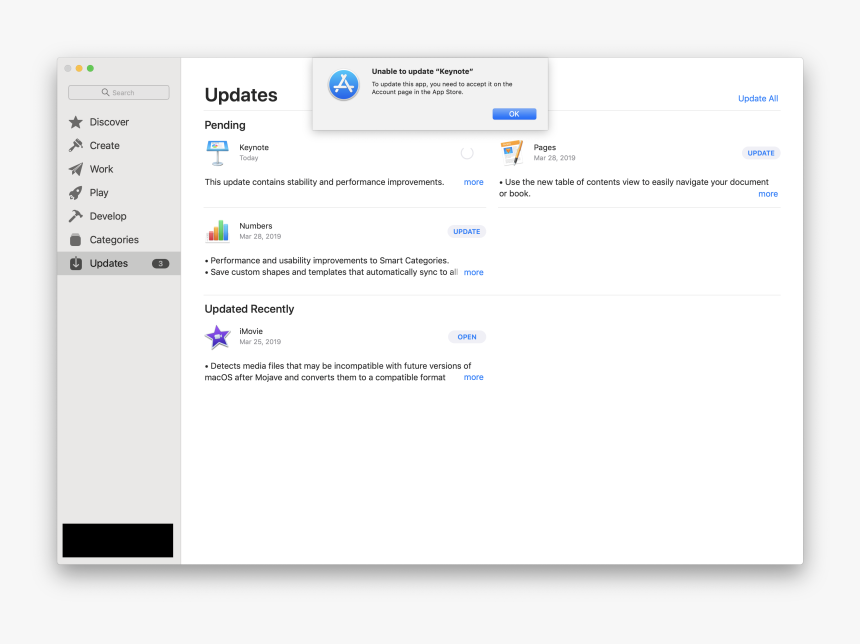Click the Updates download icon
860x644 pixels.
click(x=76, y=263)
